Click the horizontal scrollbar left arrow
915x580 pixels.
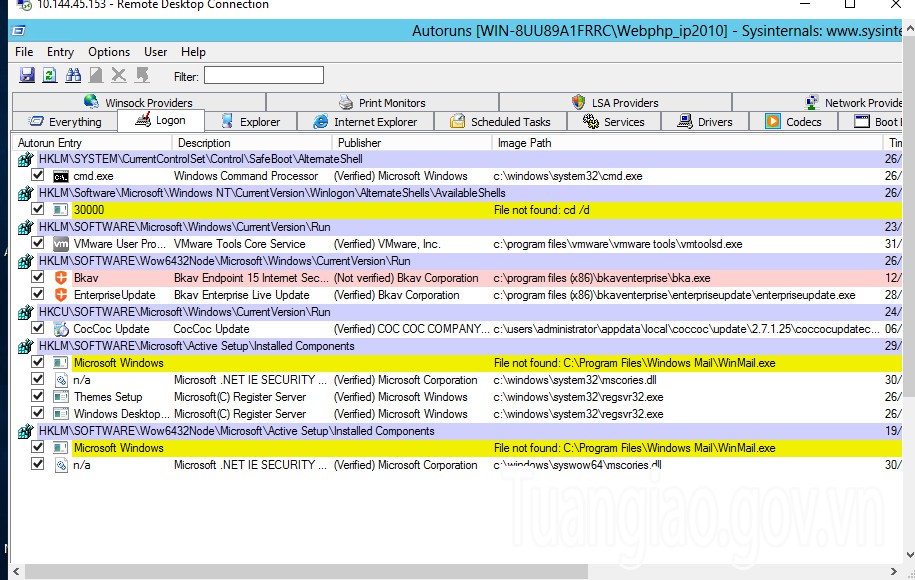pyautogui.click(x=16, y=571)
